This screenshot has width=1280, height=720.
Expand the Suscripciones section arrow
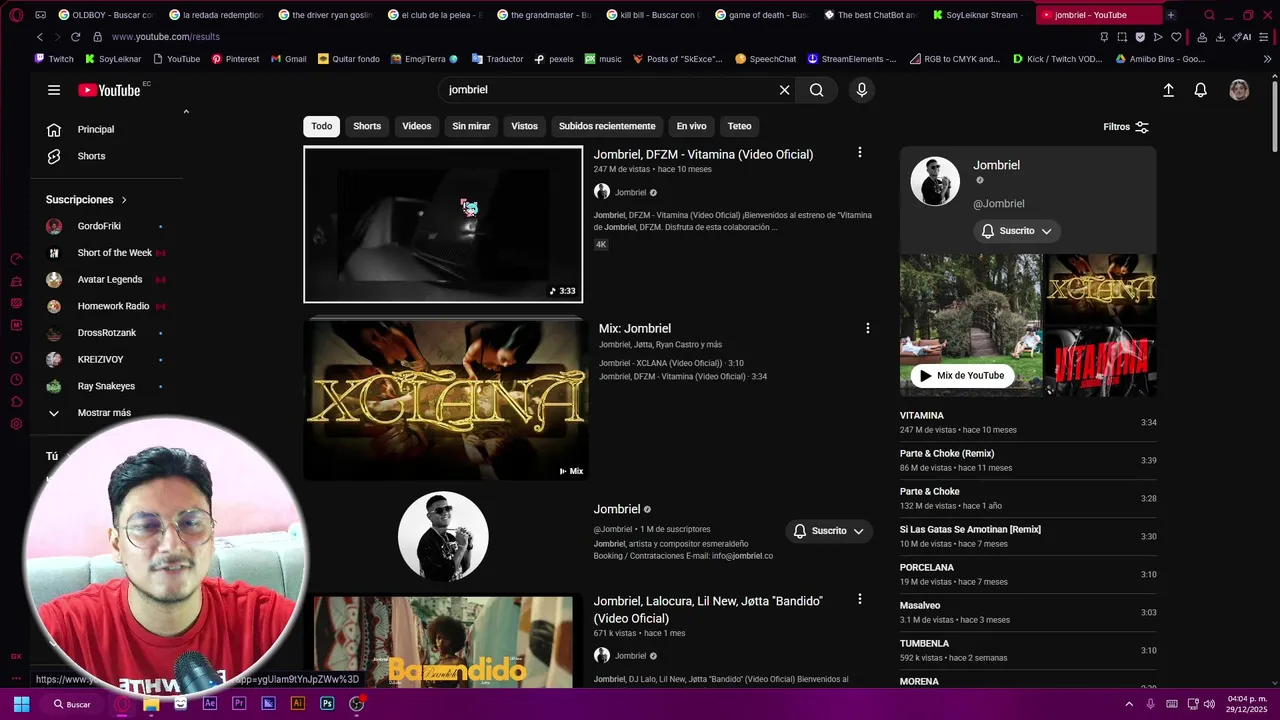pyautogui.click(x=124, y=200)
